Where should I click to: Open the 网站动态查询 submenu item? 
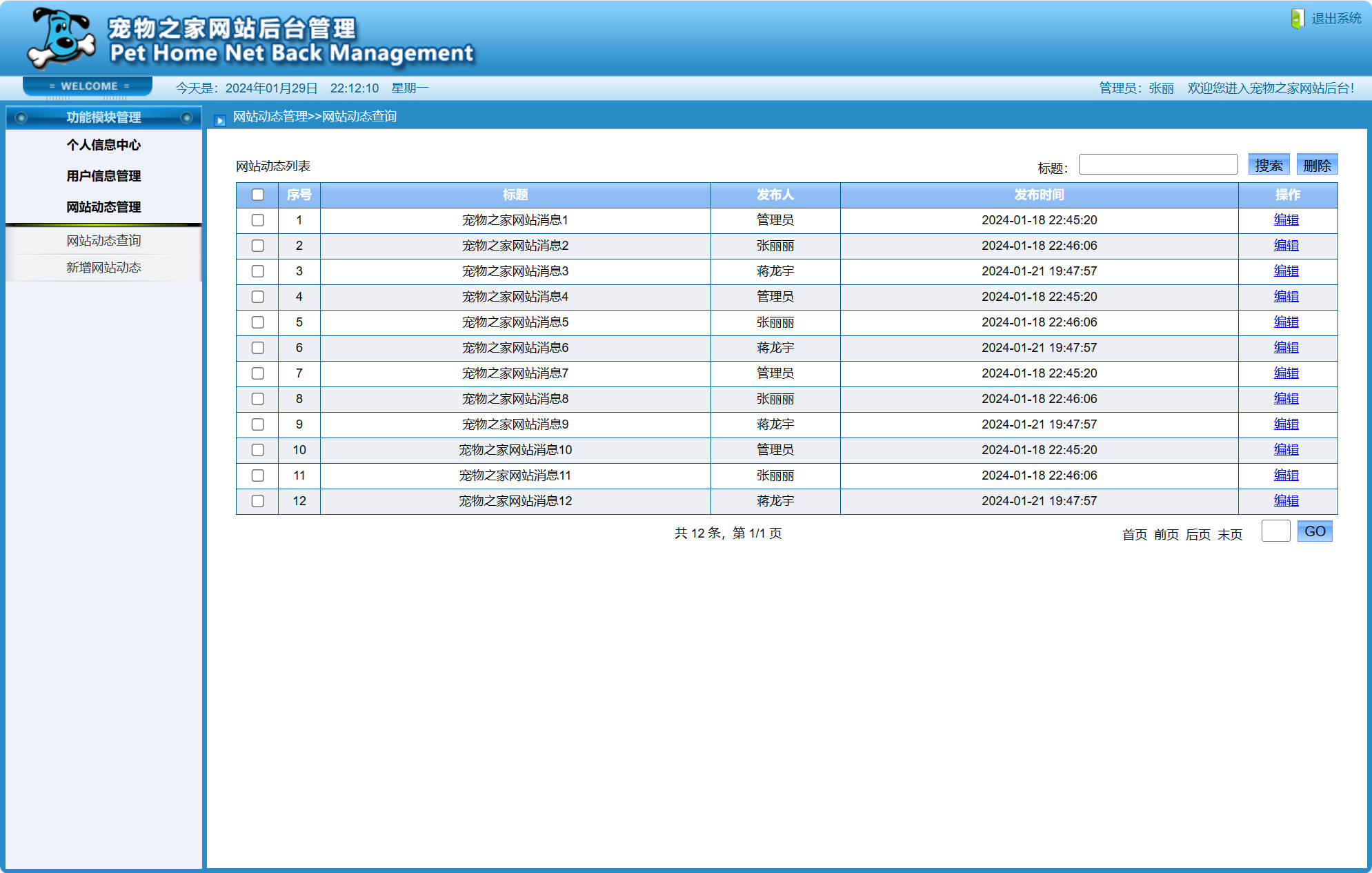[x=103, y=241]
